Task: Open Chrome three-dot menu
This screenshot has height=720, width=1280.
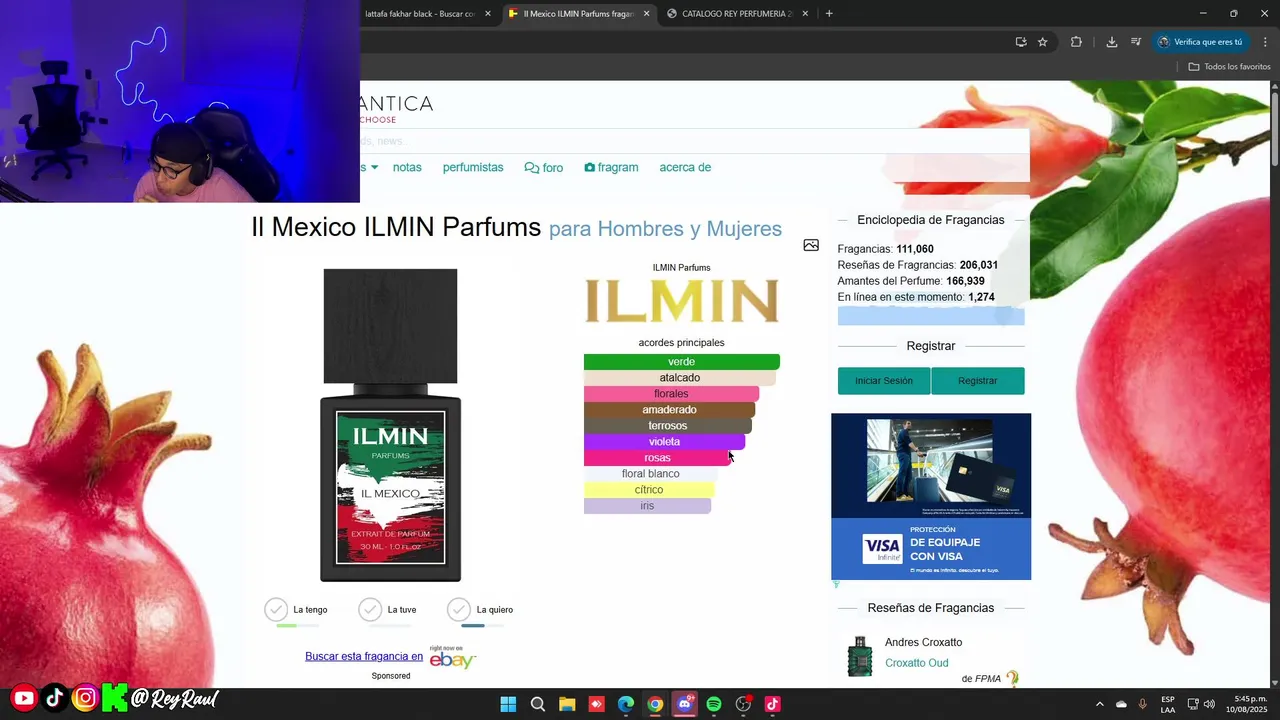Action: pos(1266,42)
